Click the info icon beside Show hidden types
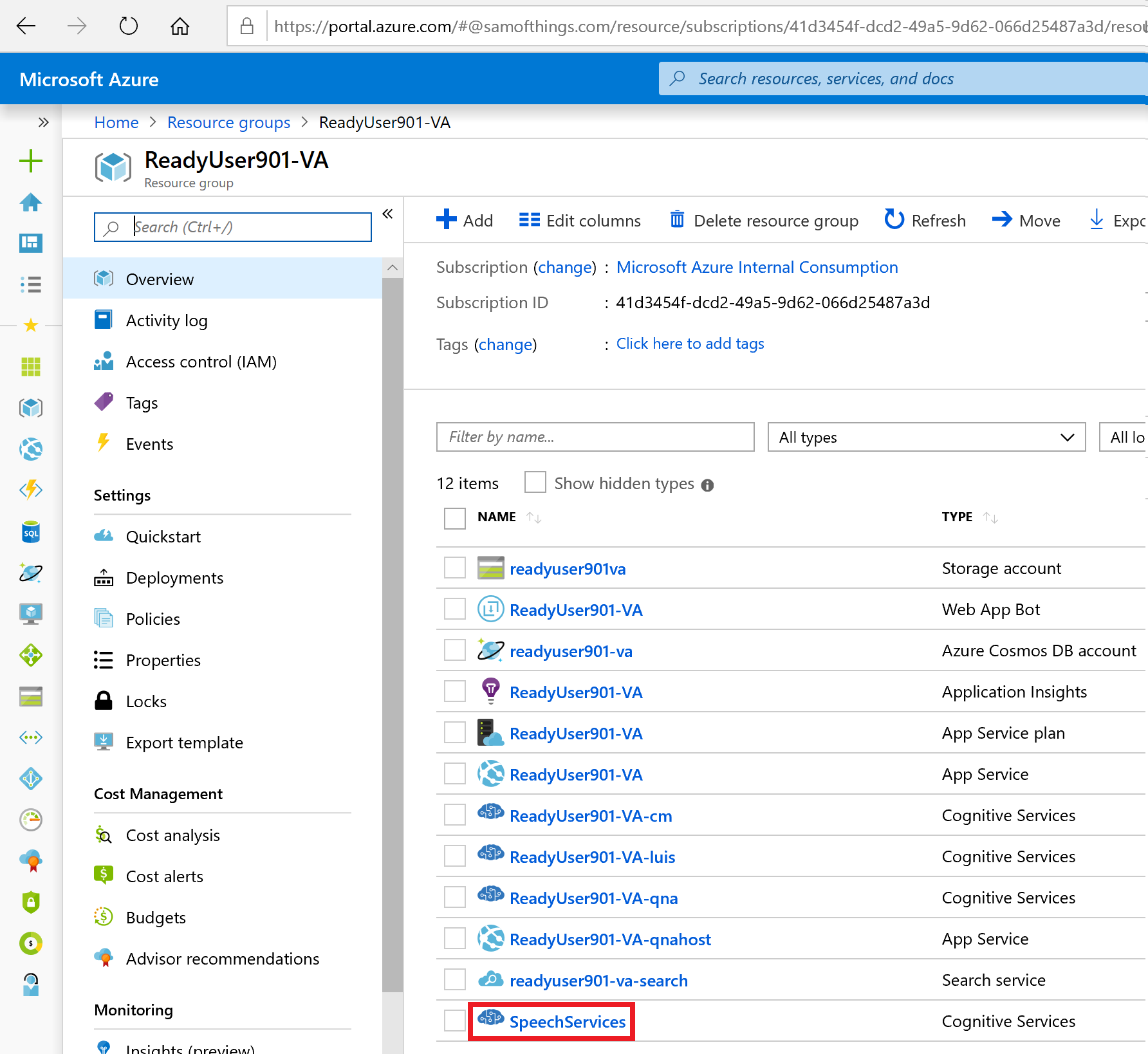The image size is (1148, 1054). [x=707, y=485]
